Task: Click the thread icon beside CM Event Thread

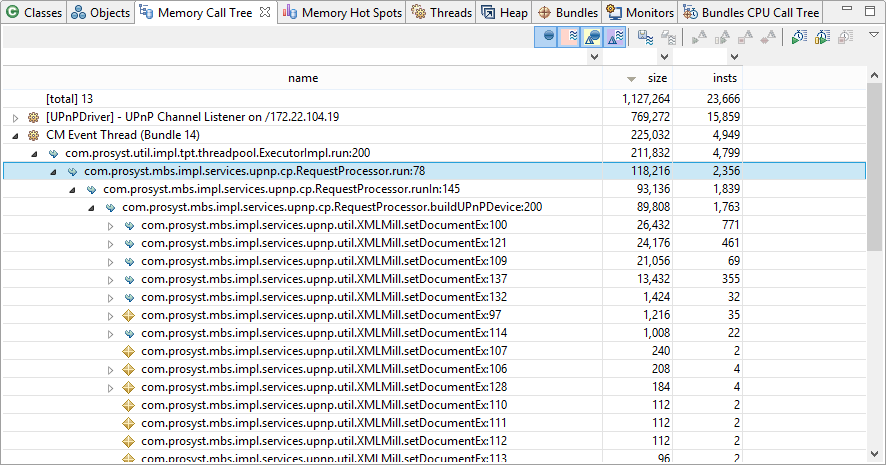Action: point(33,135)
